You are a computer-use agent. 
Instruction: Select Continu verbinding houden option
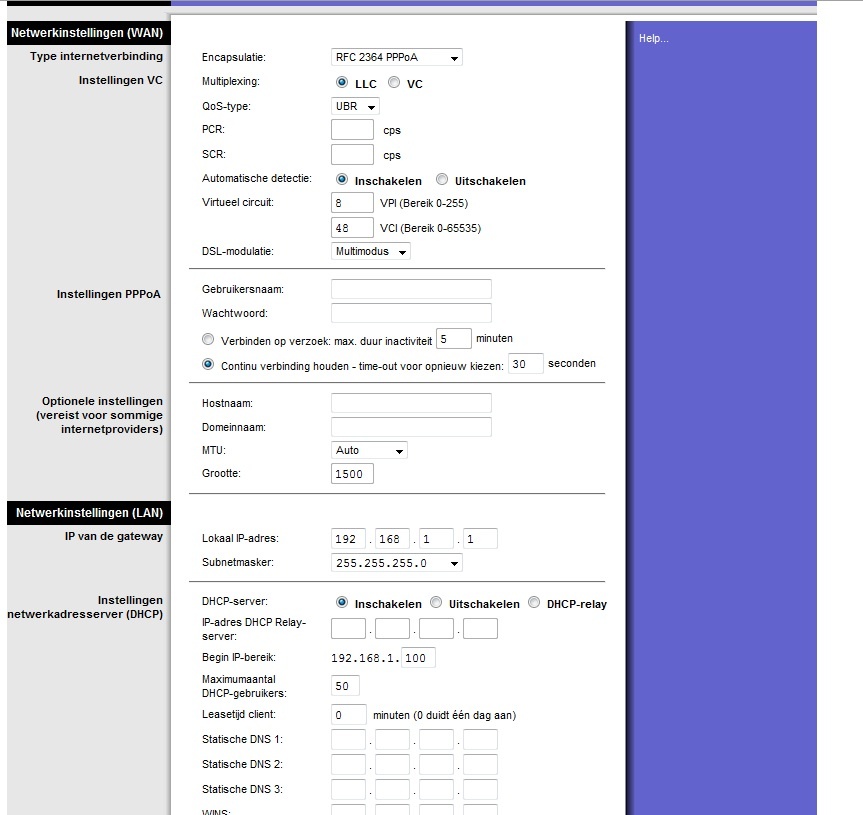point(207,364)
